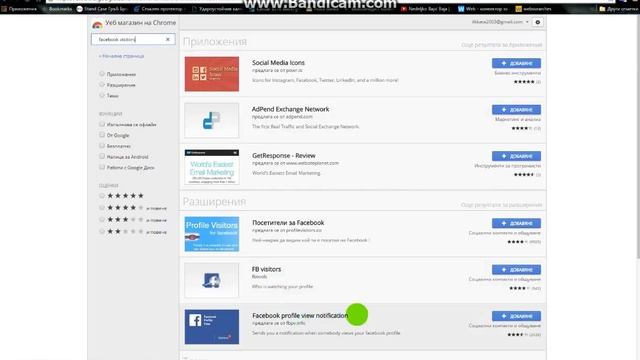Open the AdPend Exchange Network thumbnail
Screen dimensions: 640x360
click(x=212, y=120)
